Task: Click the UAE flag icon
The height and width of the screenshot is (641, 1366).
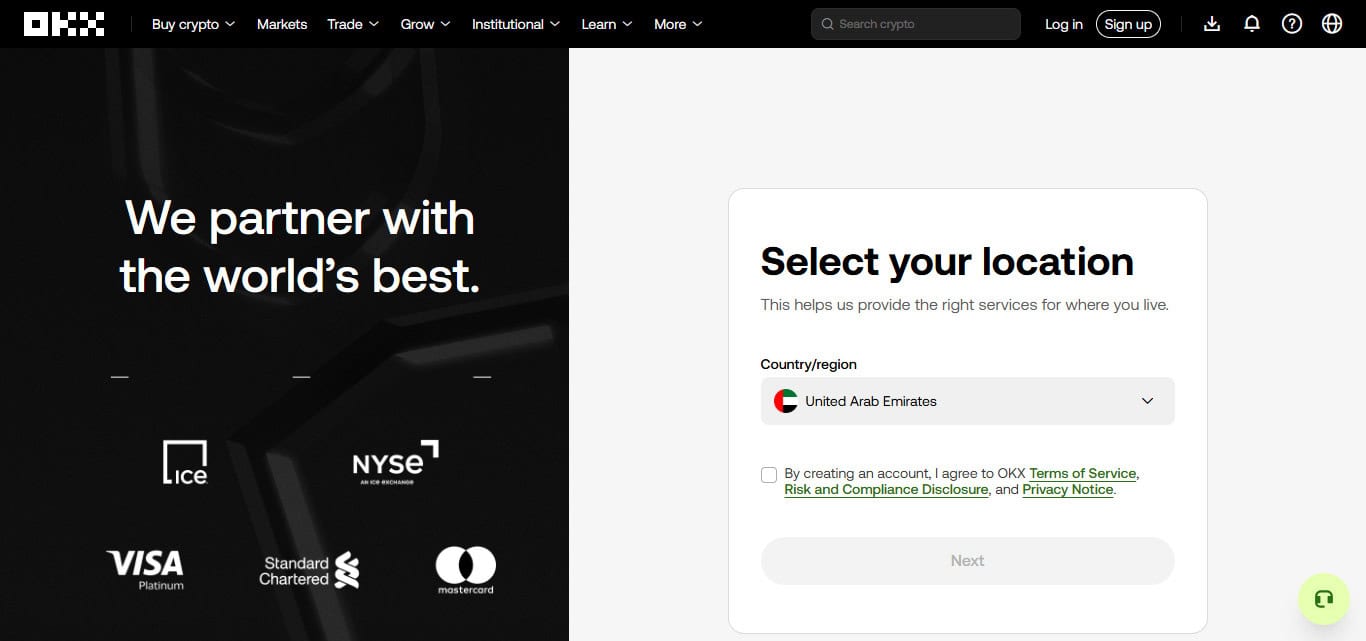Action: point(786,401)
